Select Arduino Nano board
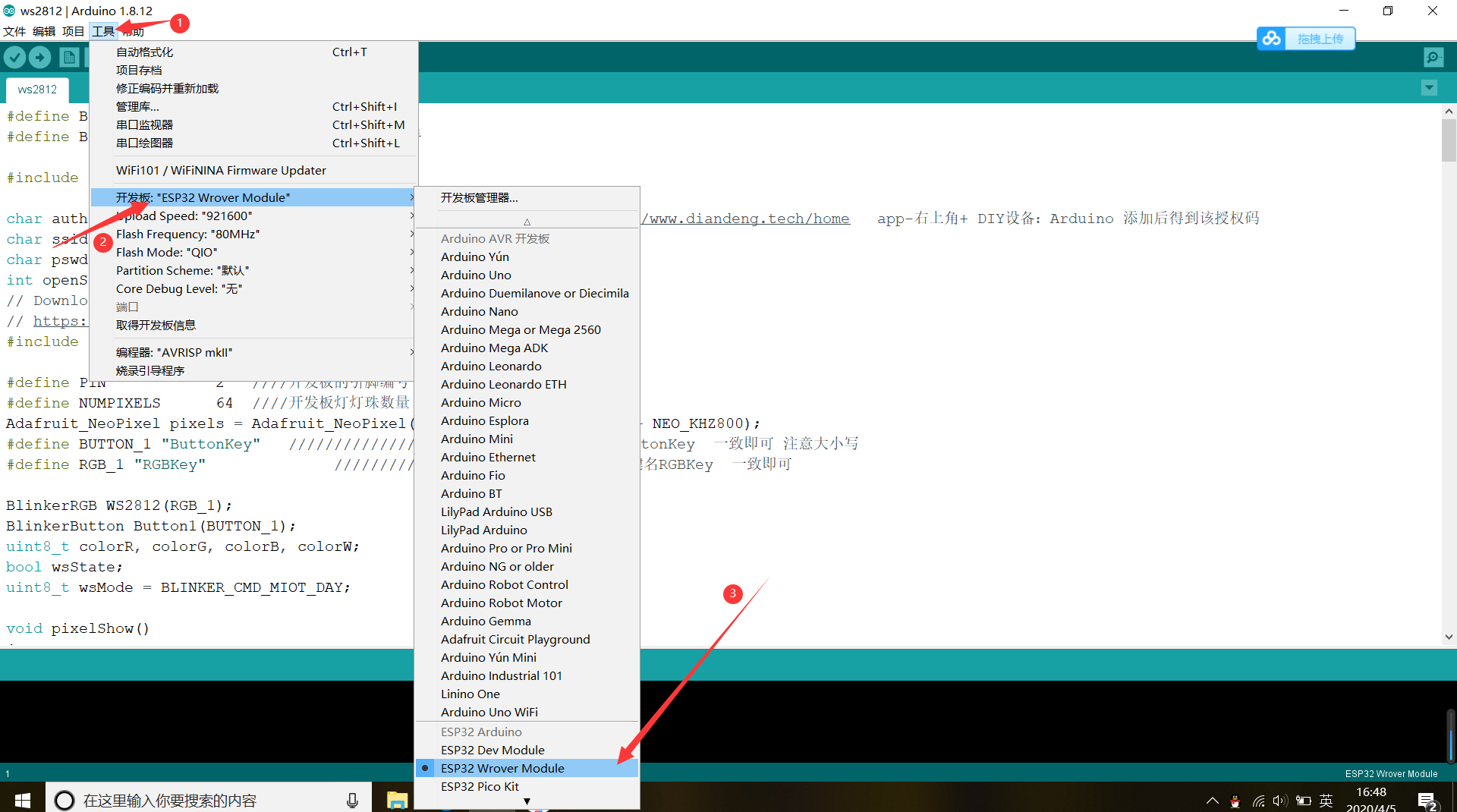Image resolution: width=1457 pixels, height=812 pixels. [x=527, y=311]
